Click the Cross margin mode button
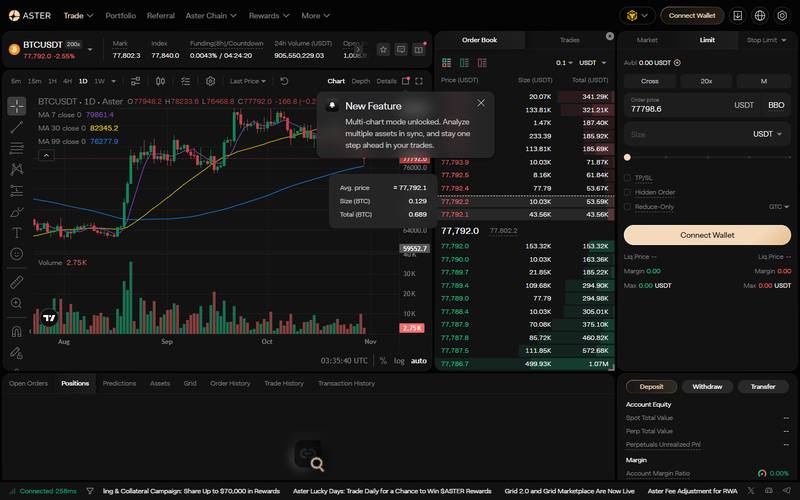800x500 pixels. 649,81
